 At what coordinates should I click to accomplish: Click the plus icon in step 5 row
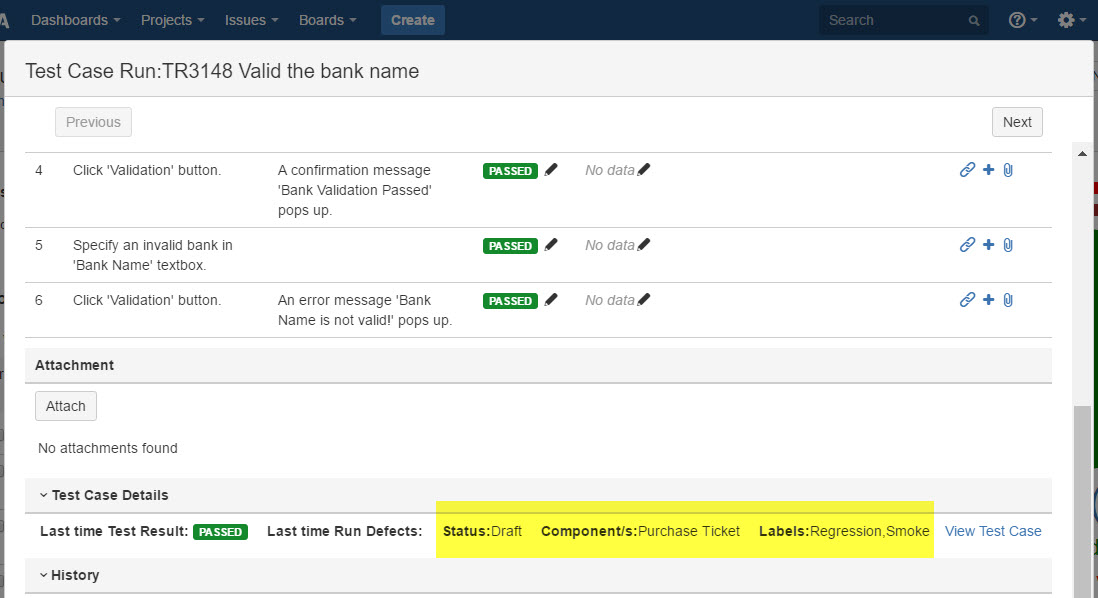click(x=988, y=245)
